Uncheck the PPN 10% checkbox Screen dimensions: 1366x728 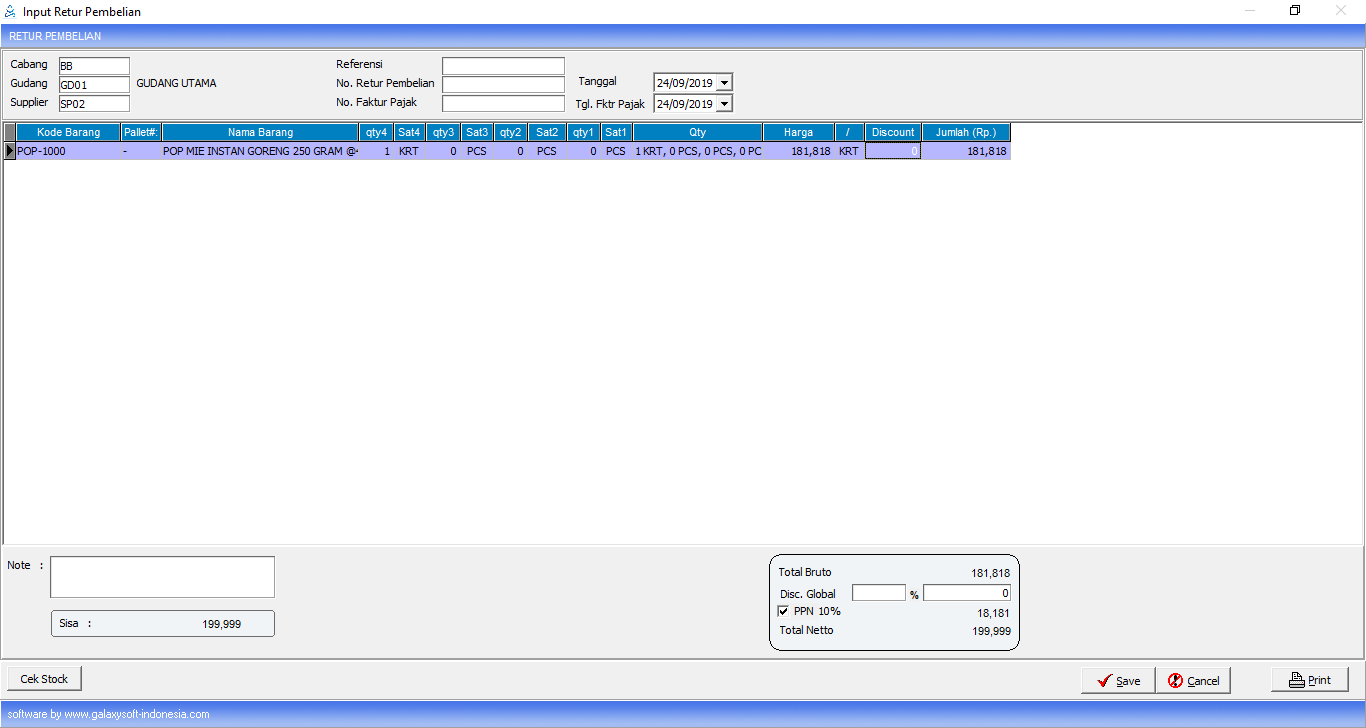pos(784,611)
